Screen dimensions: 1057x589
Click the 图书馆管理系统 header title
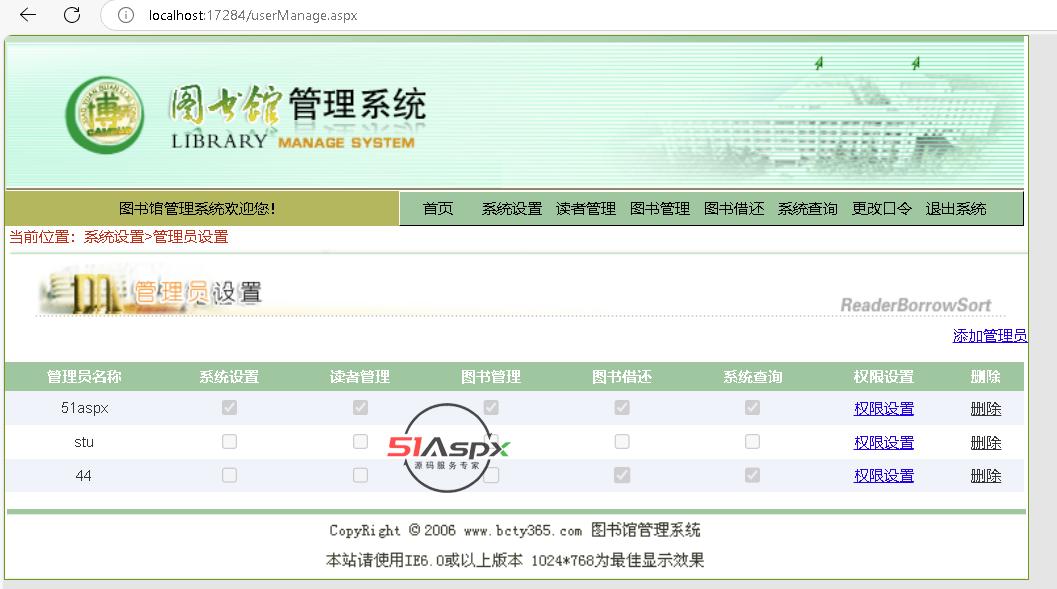click(297, 104)
